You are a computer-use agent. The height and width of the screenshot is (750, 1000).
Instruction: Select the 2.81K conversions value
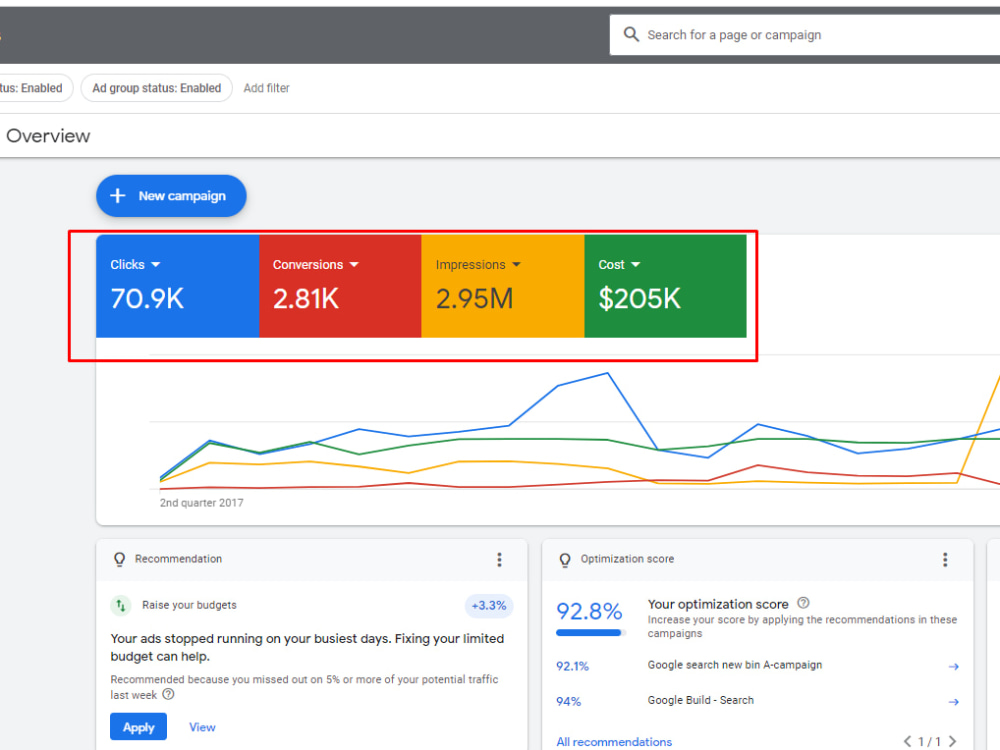coord(306,298)
